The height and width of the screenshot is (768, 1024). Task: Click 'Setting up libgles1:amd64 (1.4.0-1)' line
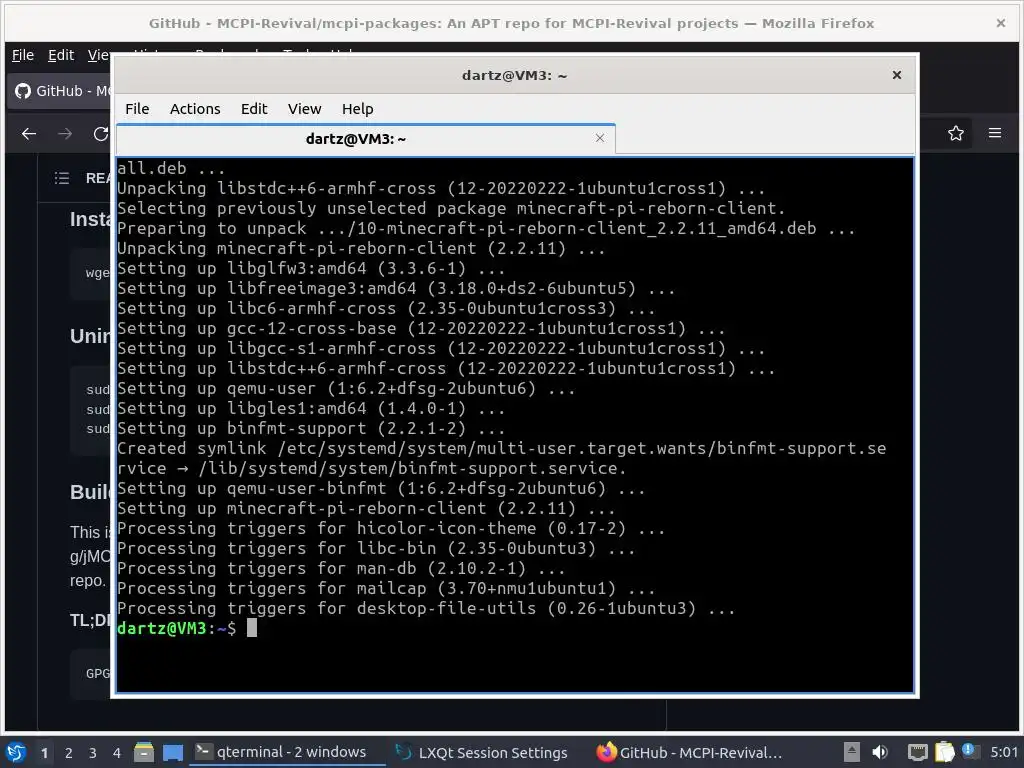[311, 408]
